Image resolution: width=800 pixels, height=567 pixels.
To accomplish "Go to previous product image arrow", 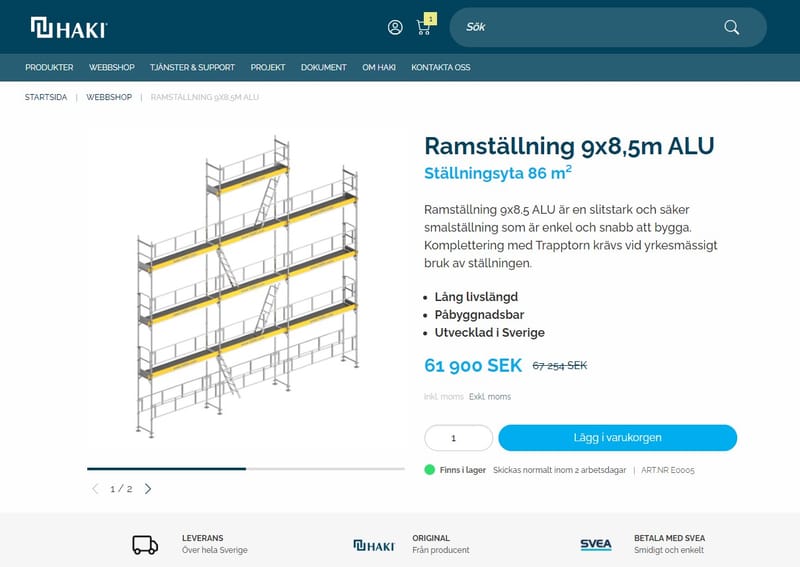I will pyautogui.click(x=95, y=489).
